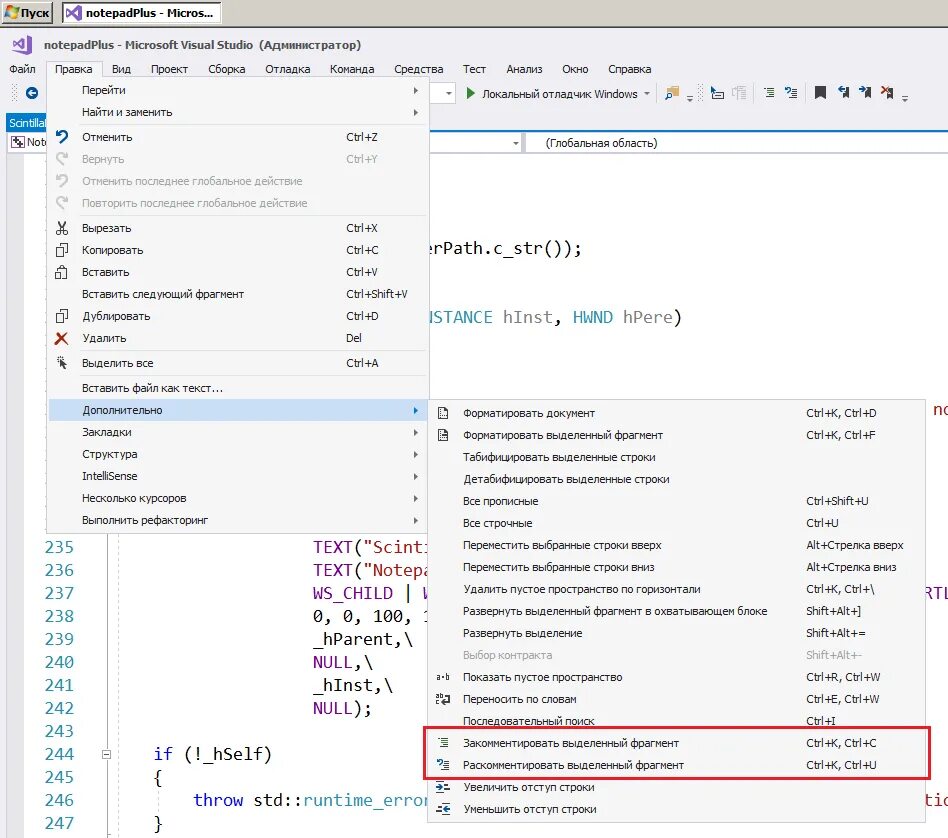The height and width of the screenshot is (838, 948).
Task: Click the Undo icon next to Отменить
Action: coord(62,137)
